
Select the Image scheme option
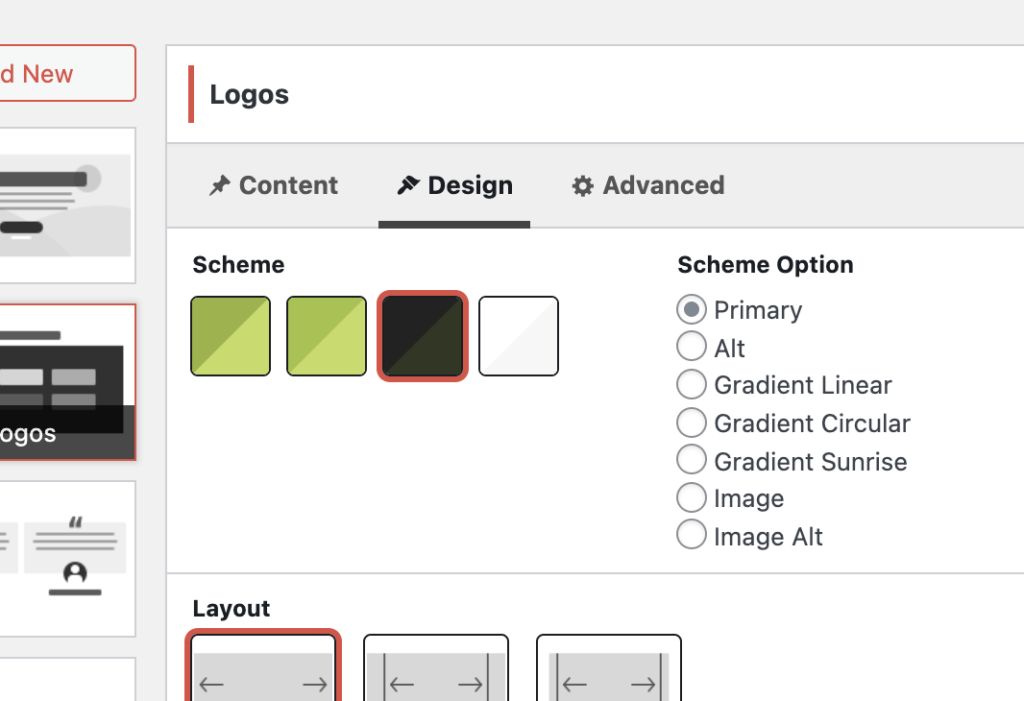tap(691, 498)
